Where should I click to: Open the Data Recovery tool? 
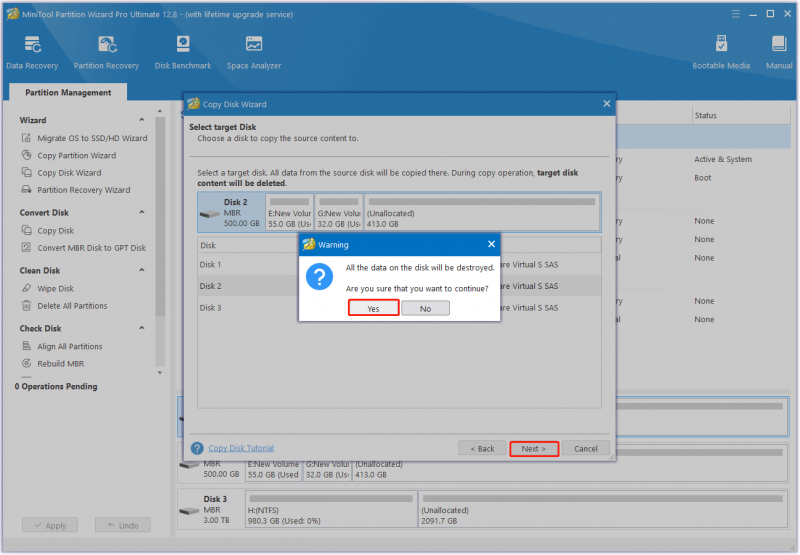(32, 53)
